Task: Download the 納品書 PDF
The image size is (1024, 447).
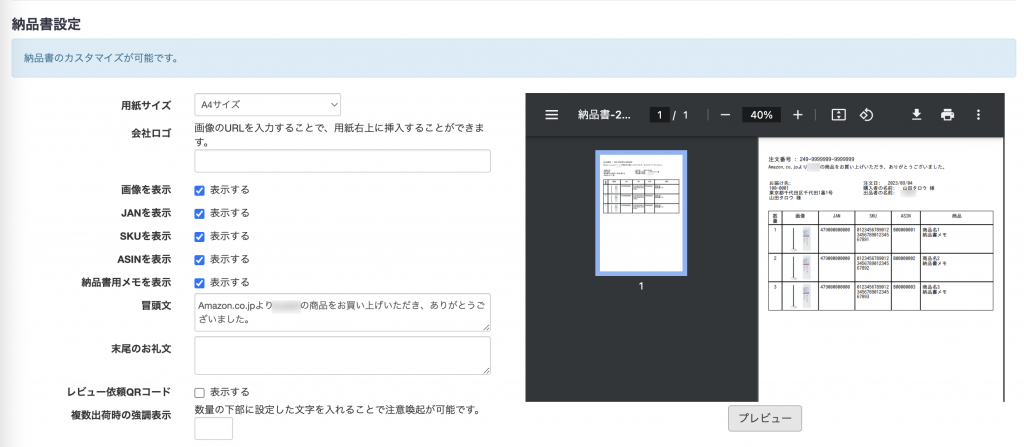Action: 916,115
